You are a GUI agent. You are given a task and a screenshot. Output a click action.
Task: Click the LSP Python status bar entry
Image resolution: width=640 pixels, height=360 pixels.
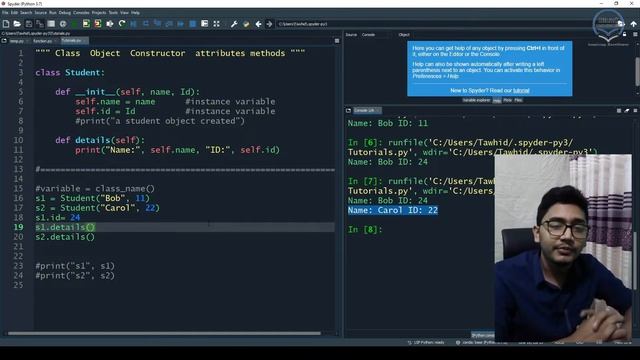pos(426,342)
